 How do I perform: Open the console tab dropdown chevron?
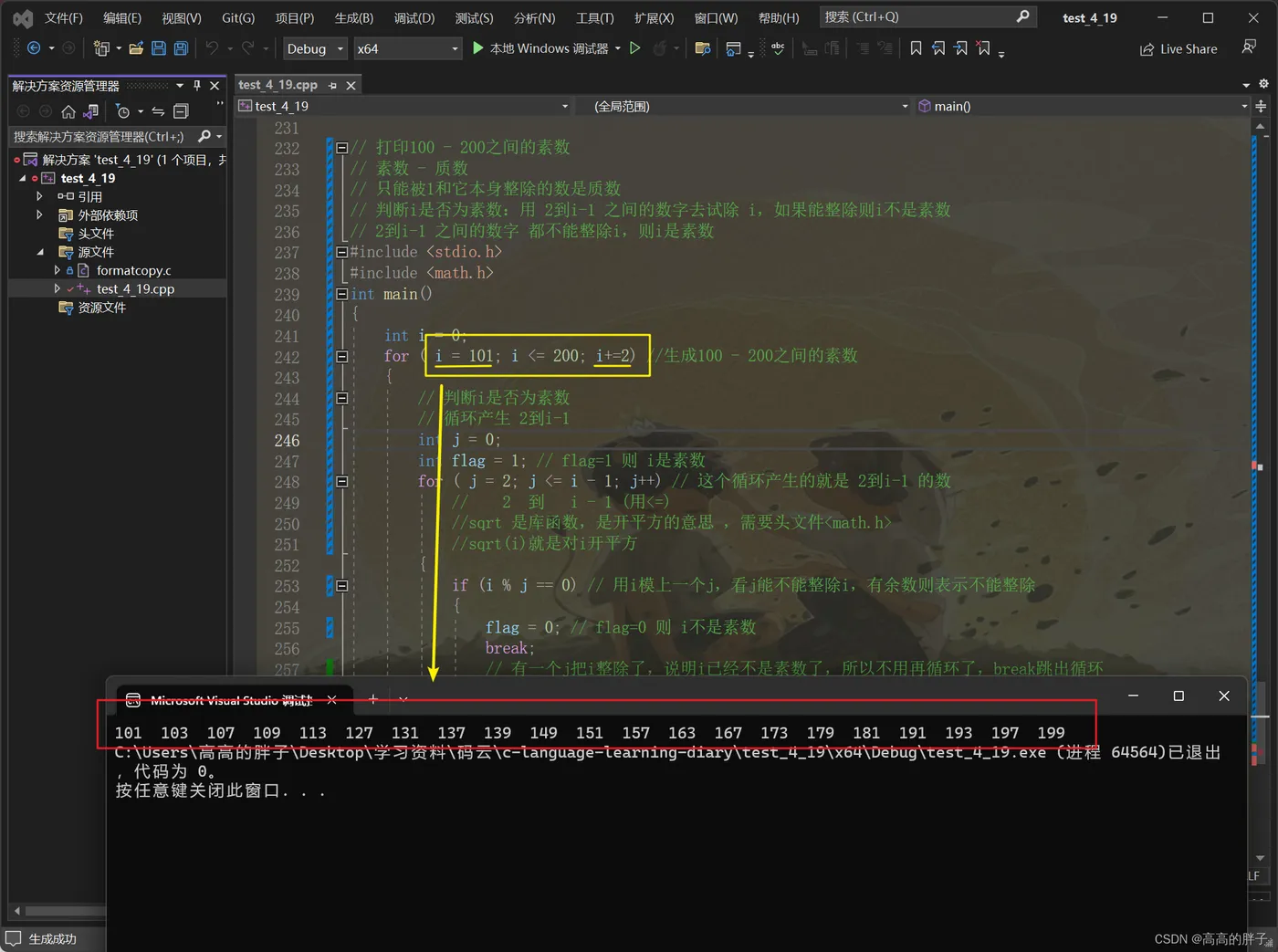point(403,699)
